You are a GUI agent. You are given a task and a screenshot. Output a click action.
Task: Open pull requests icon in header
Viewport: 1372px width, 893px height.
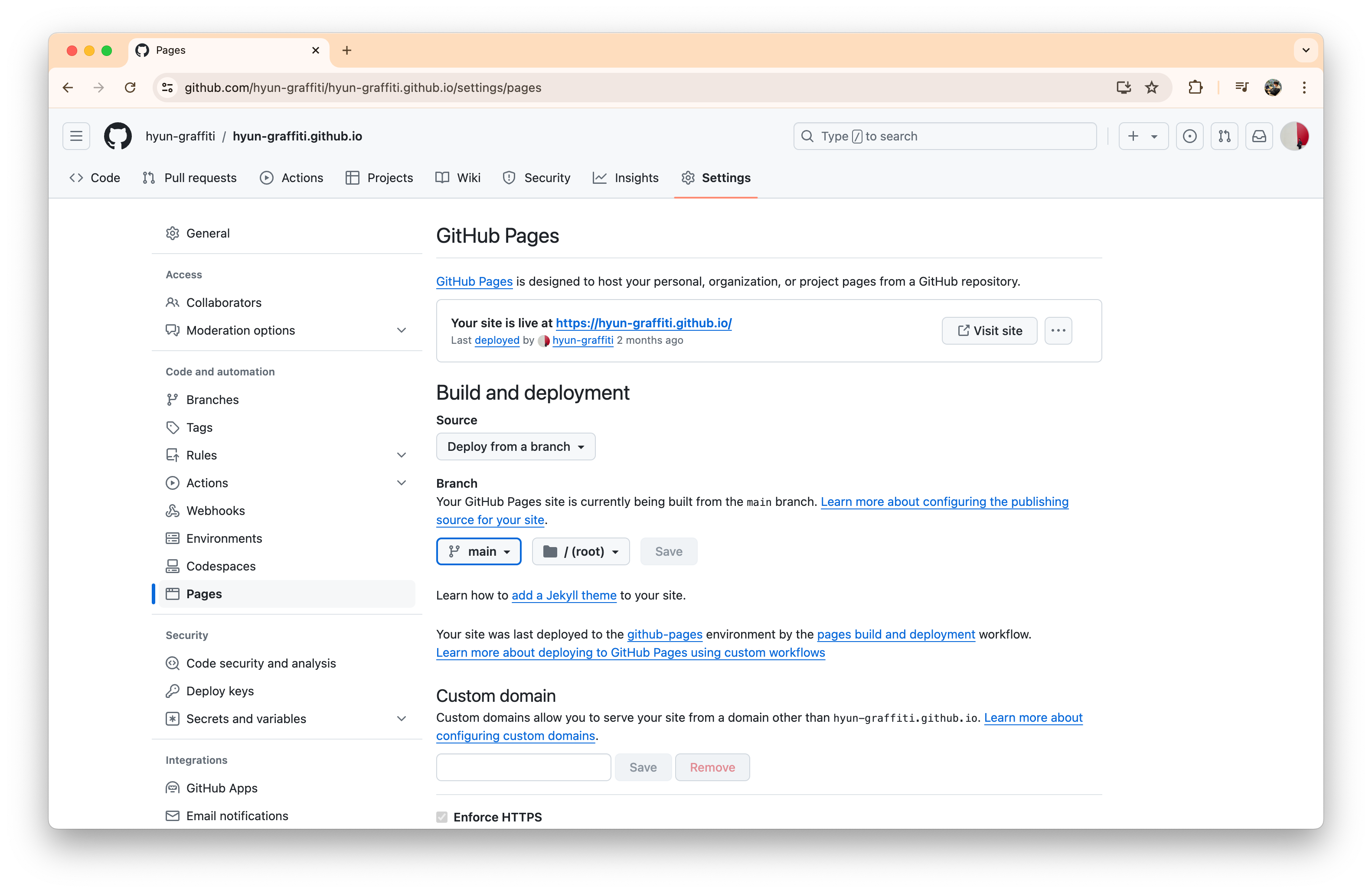click(x=1225, y=136)
